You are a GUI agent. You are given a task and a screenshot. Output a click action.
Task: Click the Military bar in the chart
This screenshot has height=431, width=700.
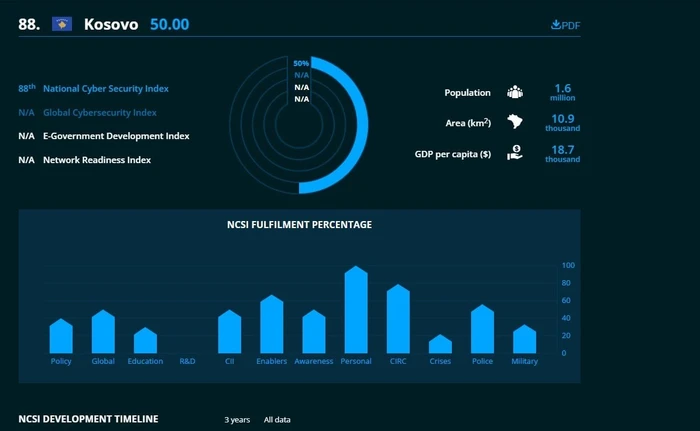point(525,339)
